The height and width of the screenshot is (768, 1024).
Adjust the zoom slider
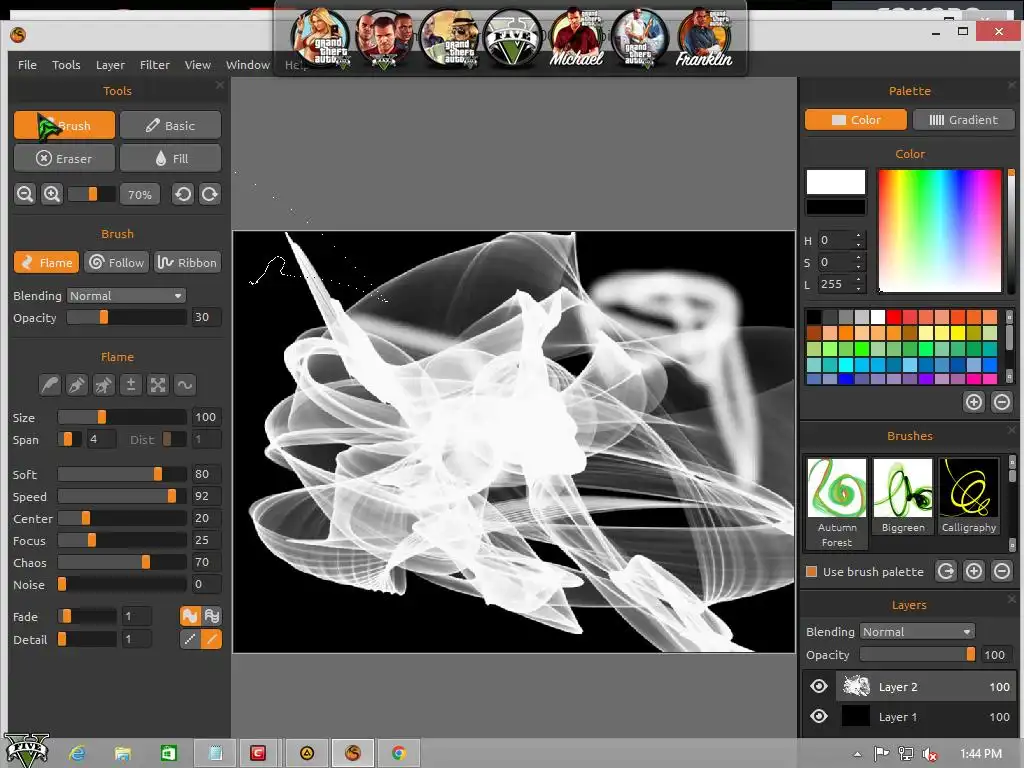click(x=91, y=194)
